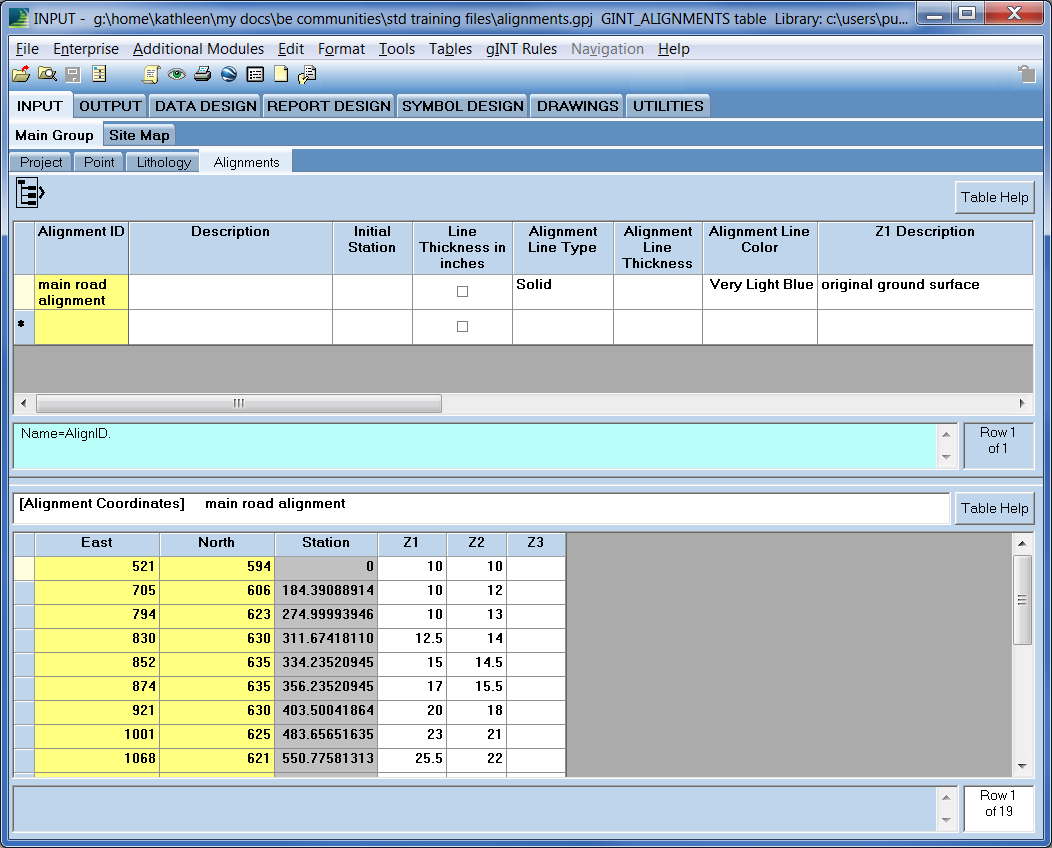Click the upper Table Help button

[x=994, y=197]
